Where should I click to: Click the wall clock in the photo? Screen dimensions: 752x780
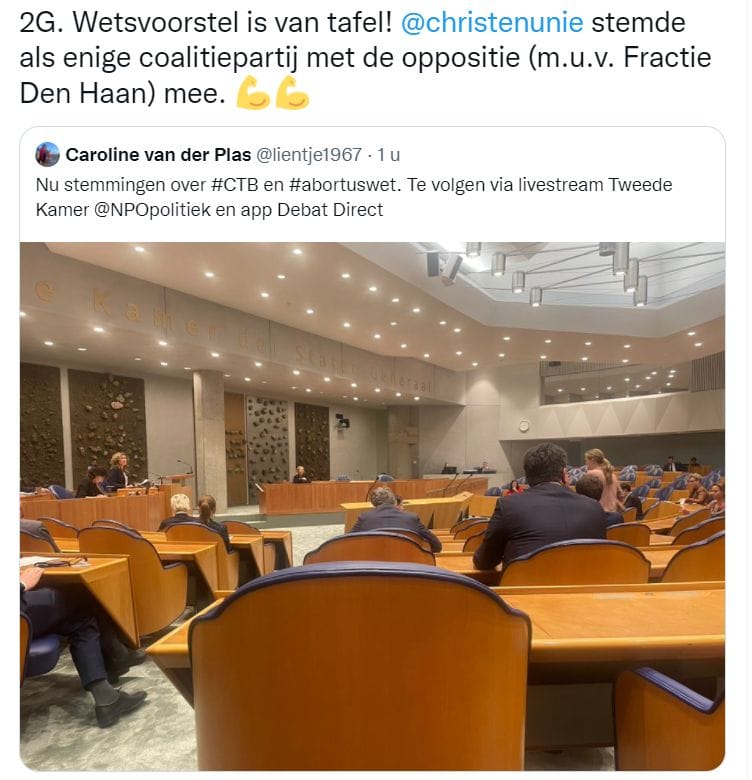pos(524,426)
